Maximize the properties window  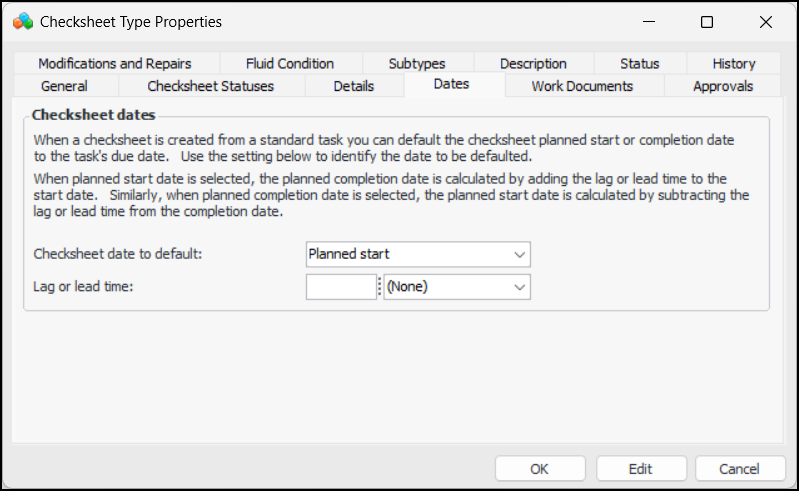pos(707,22)
